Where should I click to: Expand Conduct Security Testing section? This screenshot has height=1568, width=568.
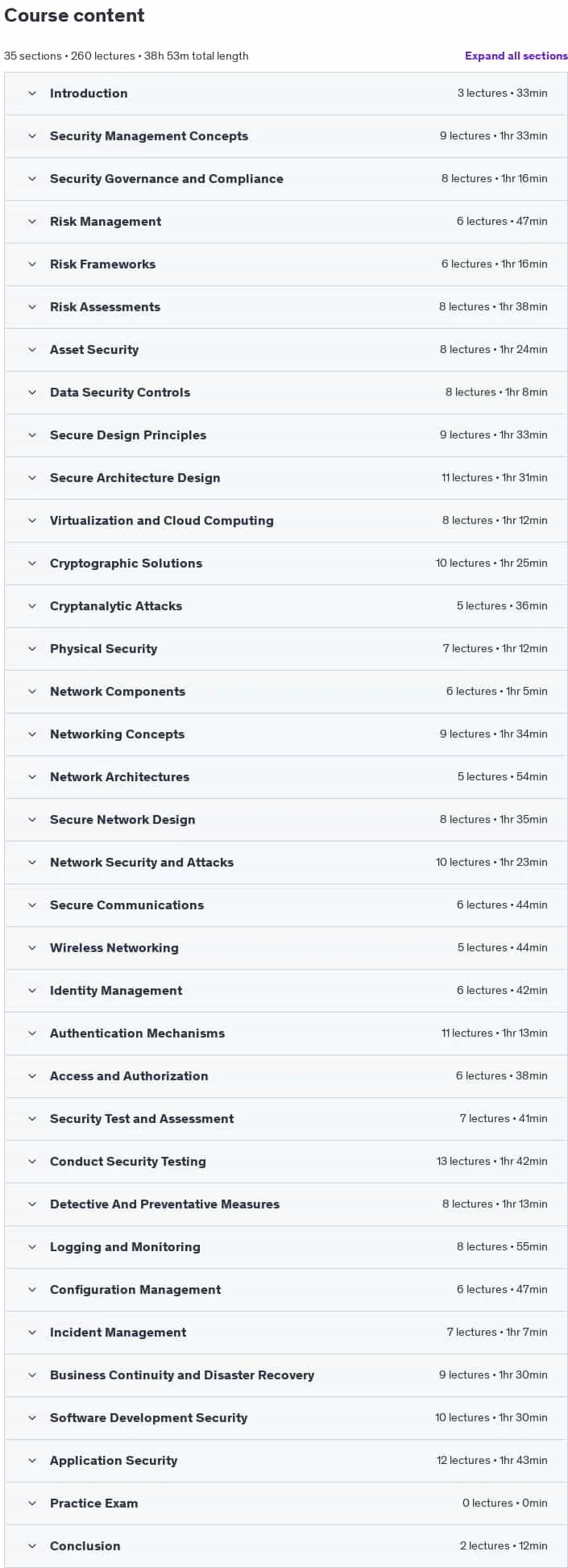pyautogui.click(x=286, y=1162)
